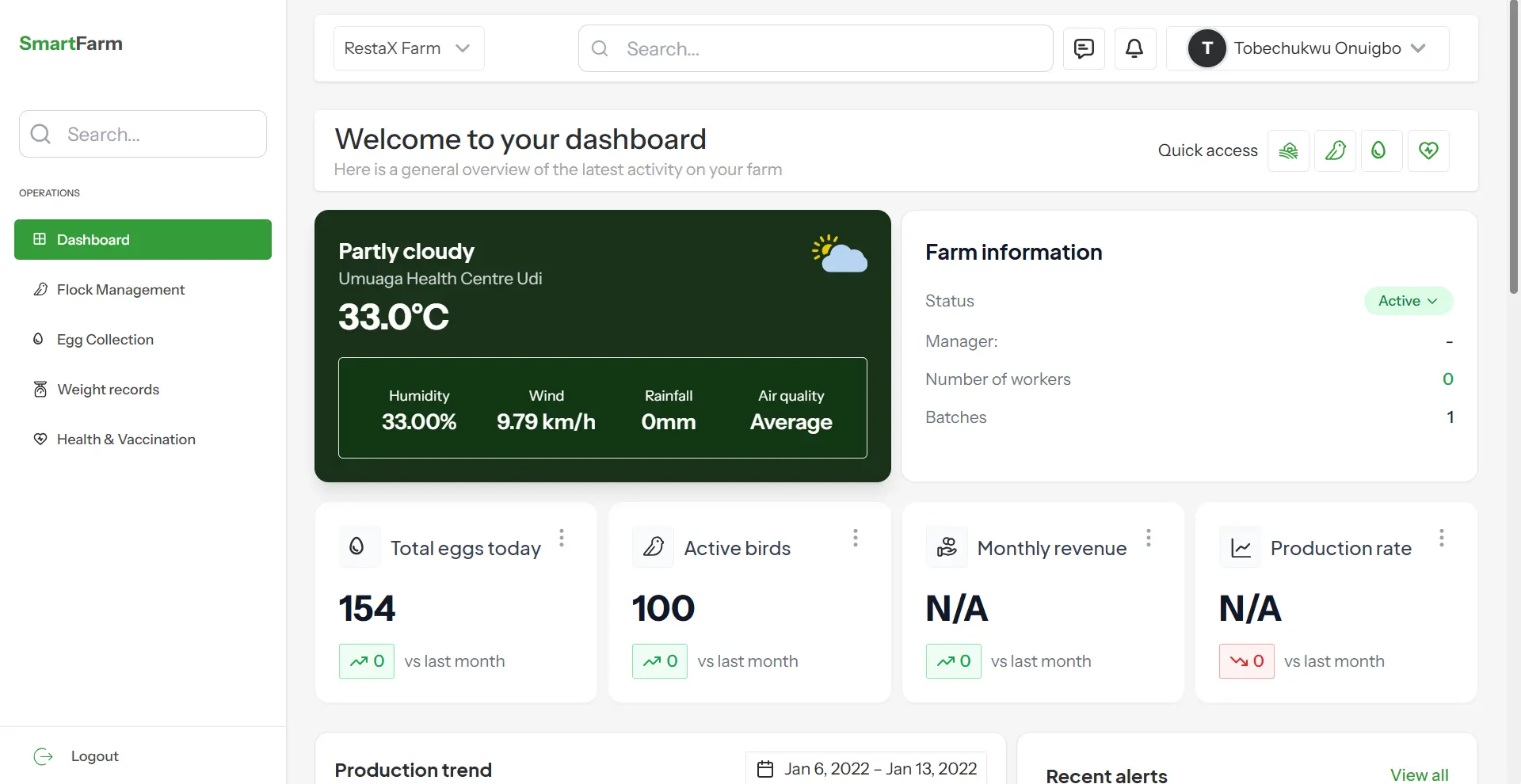Select Health & Vaccination in sidebar
1521x784 pixels.
click(125, 440)
